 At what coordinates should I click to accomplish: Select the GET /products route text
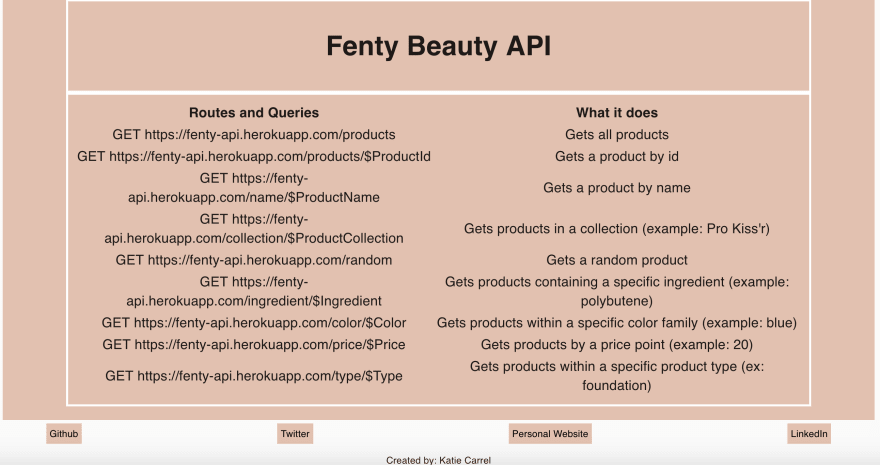(254, 135)
